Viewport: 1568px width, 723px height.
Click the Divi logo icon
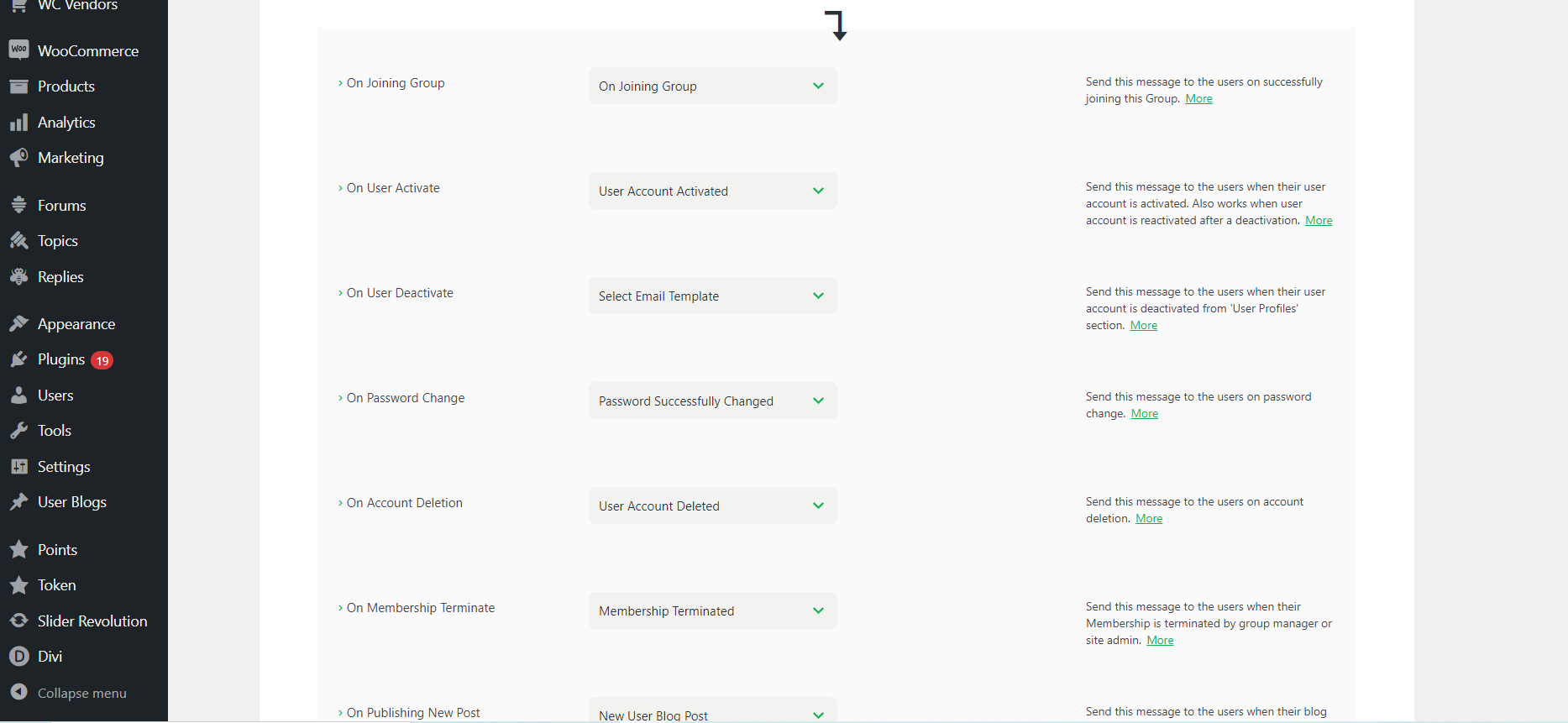[x=18, y=657]
